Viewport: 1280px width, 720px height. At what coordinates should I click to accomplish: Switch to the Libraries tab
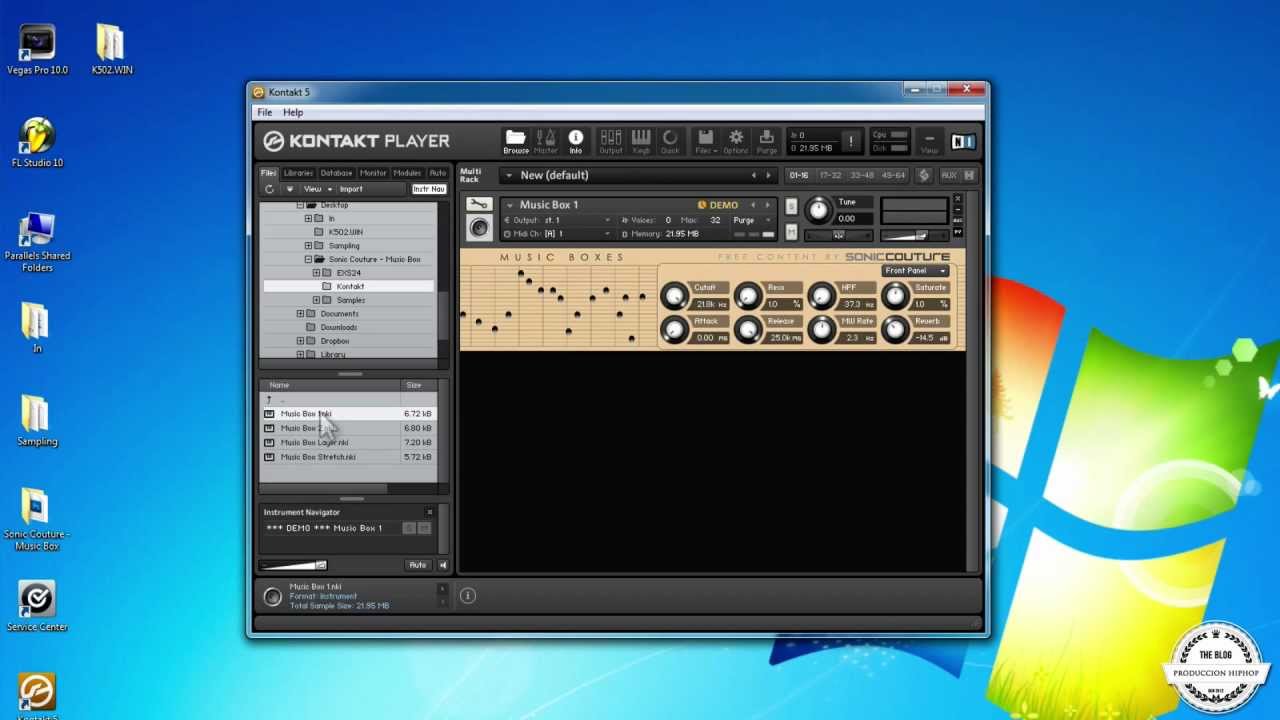[298, 173]
